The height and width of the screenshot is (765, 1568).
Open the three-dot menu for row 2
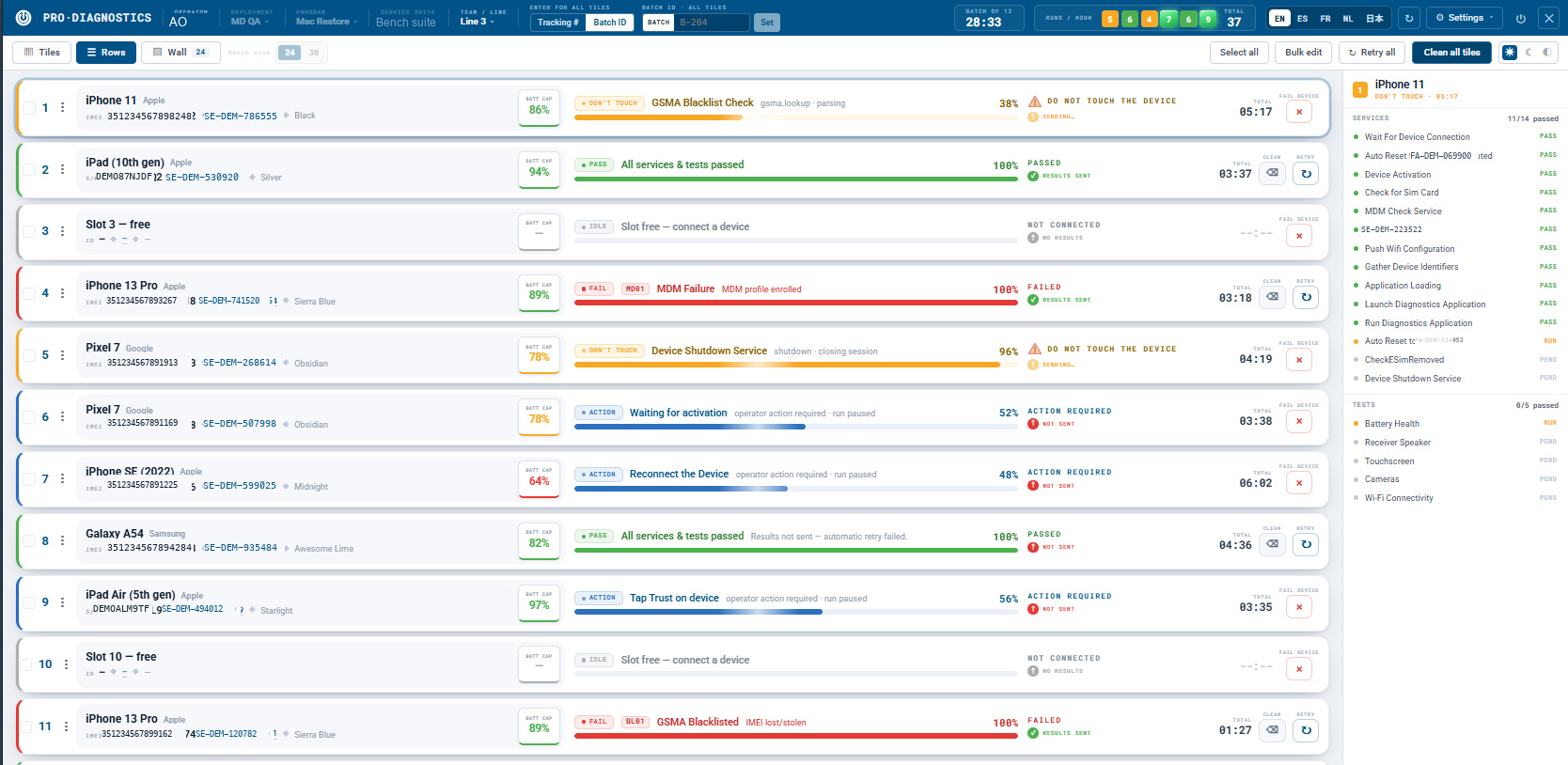click(63, 170)
